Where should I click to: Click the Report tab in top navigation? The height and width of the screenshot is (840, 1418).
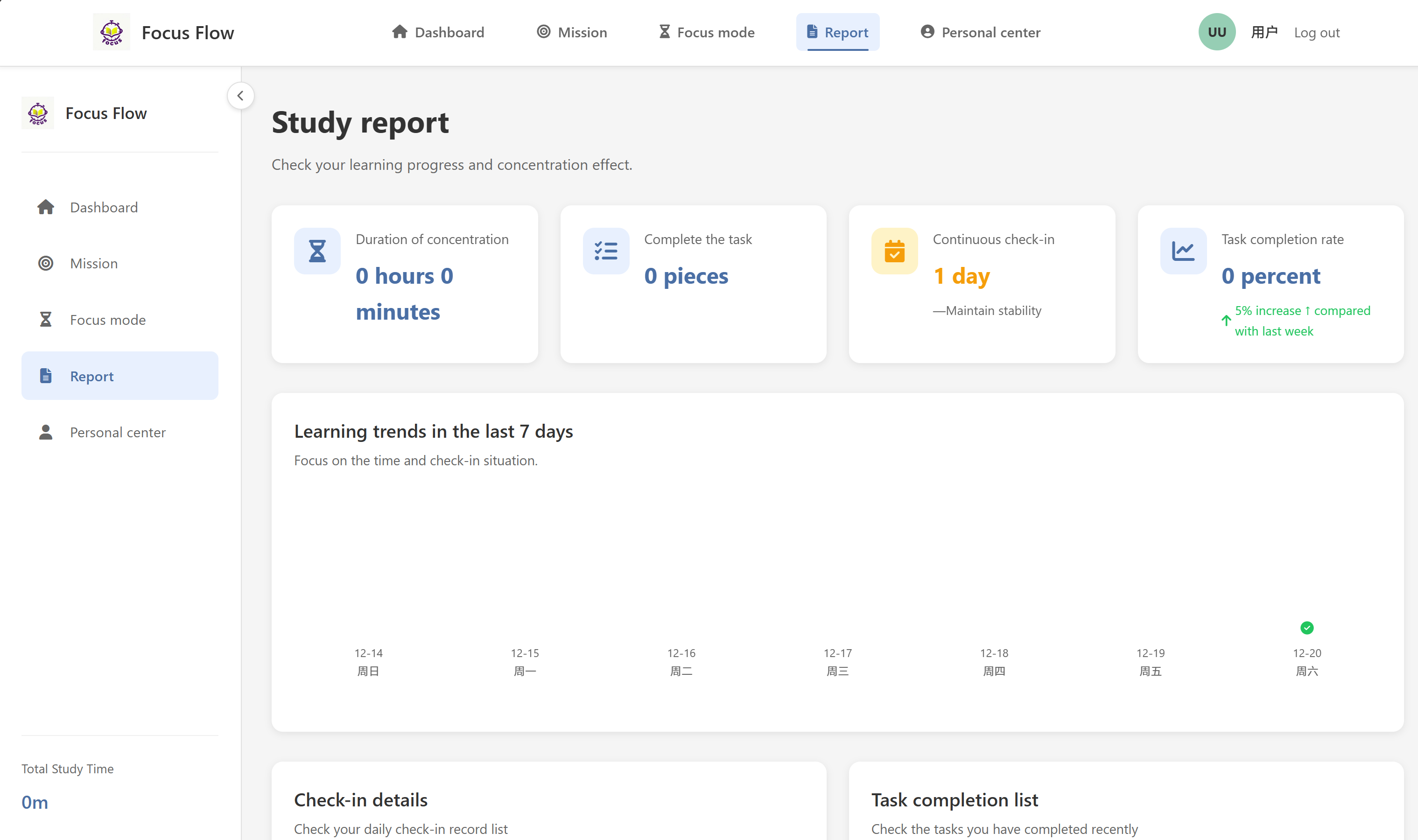pos(837,32)
